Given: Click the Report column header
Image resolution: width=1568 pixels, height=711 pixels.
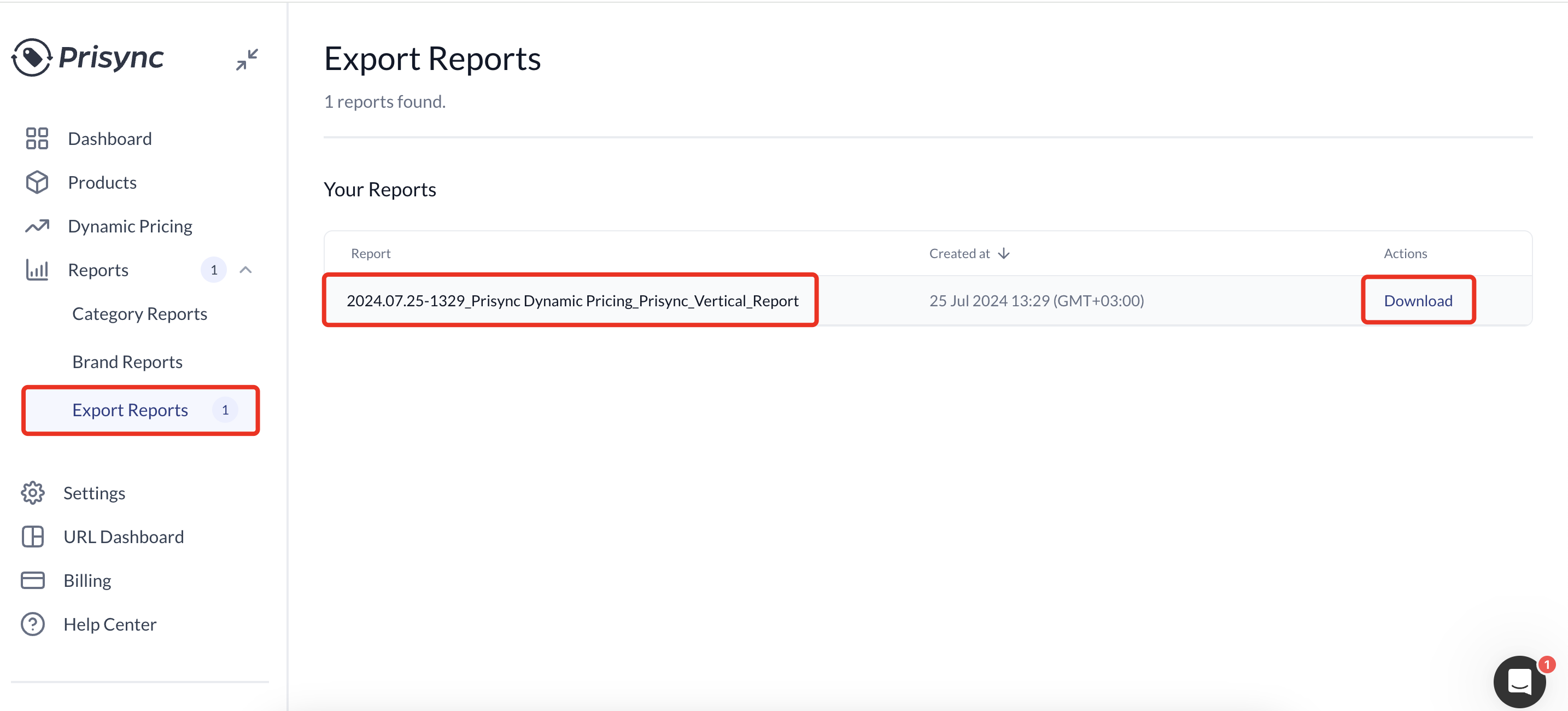Looking at the screenshot, I should (371, 253).
